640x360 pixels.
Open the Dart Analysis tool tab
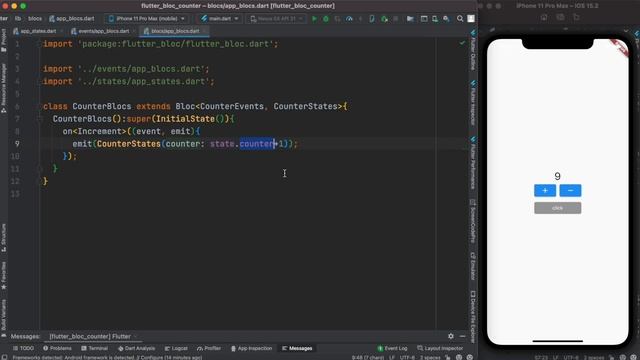point(136,348)
